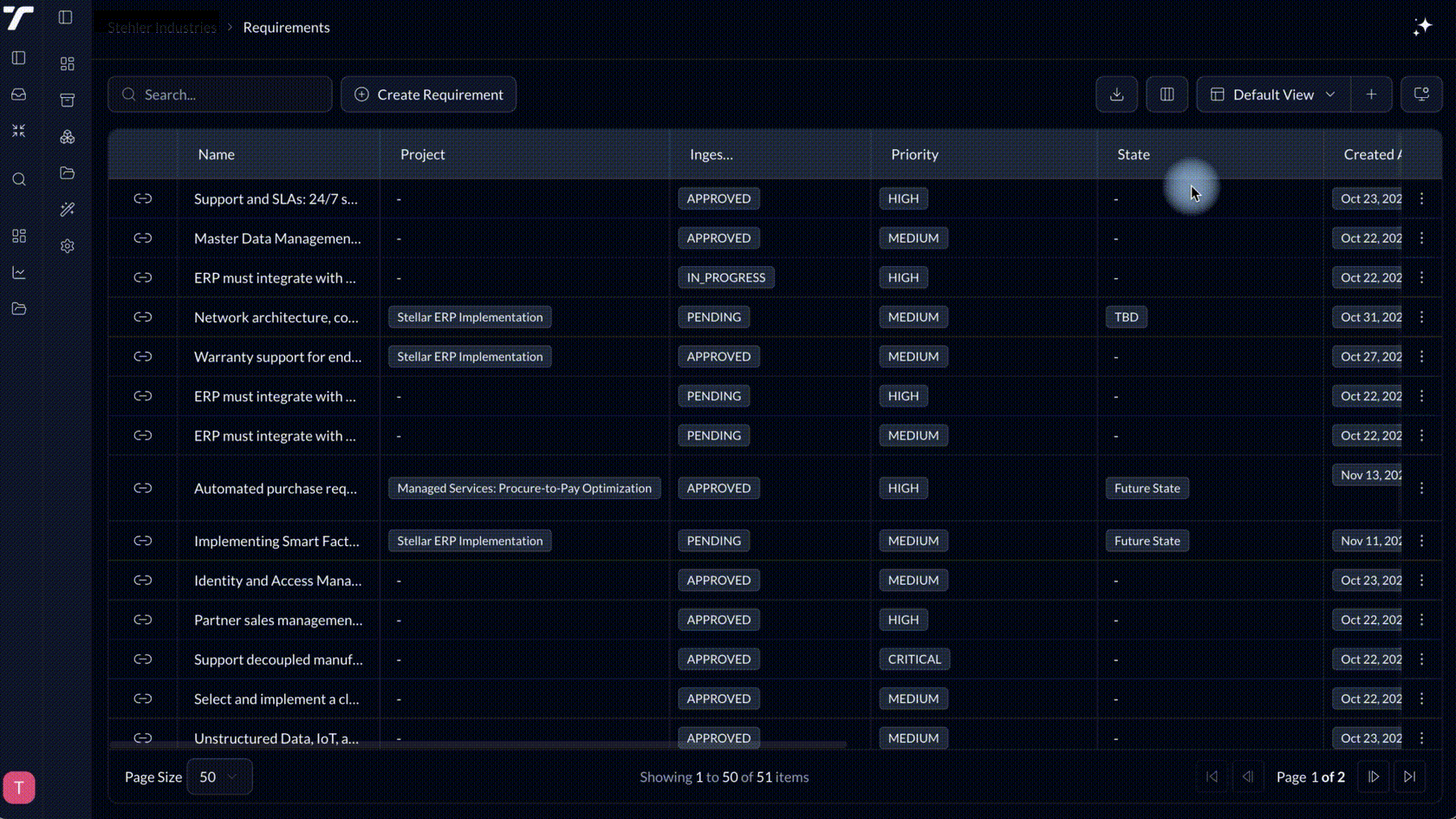Open the folder icon in second sidebar

click(67, 173)
